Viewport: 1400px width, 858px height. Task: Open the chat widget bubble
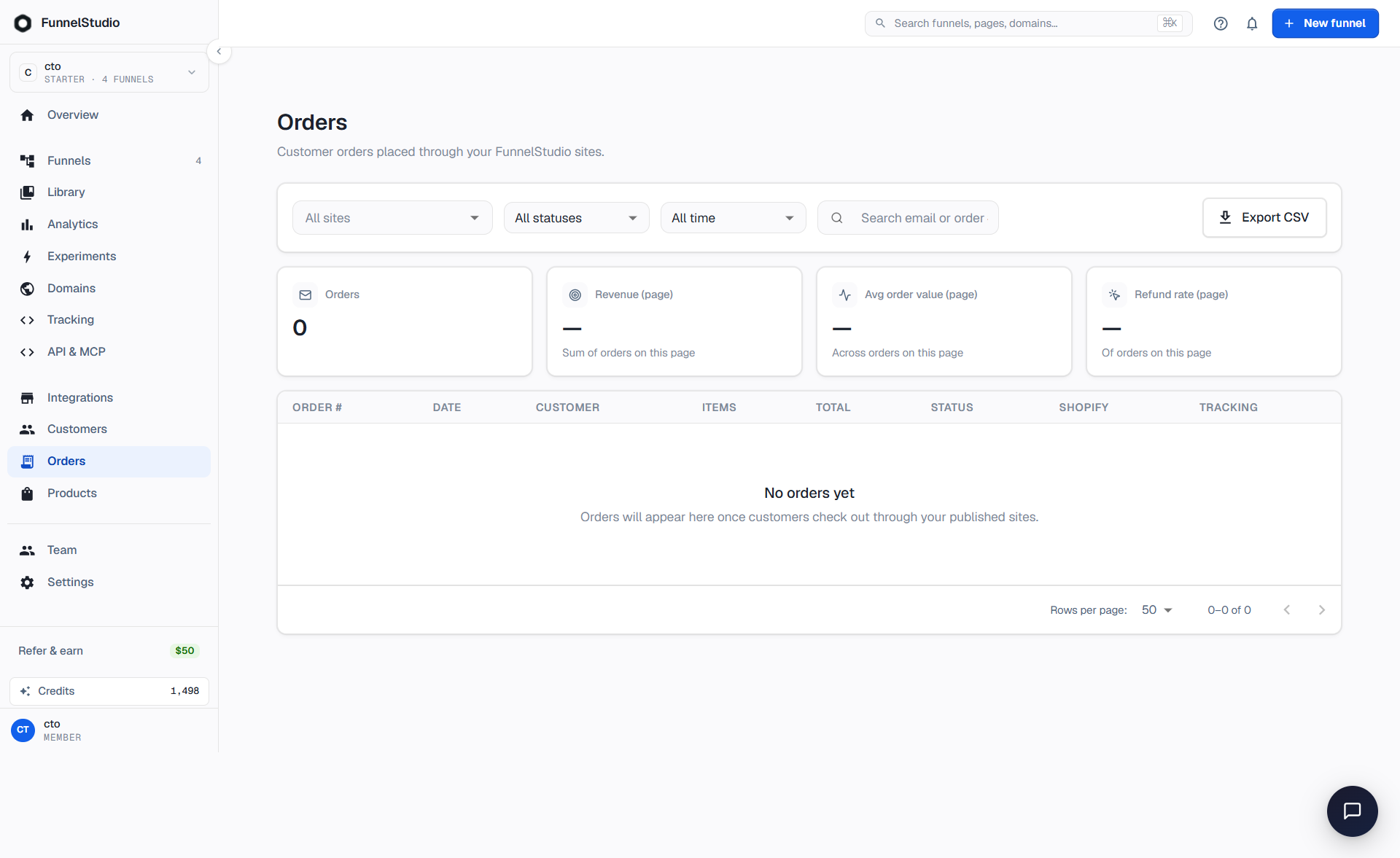1352,811
